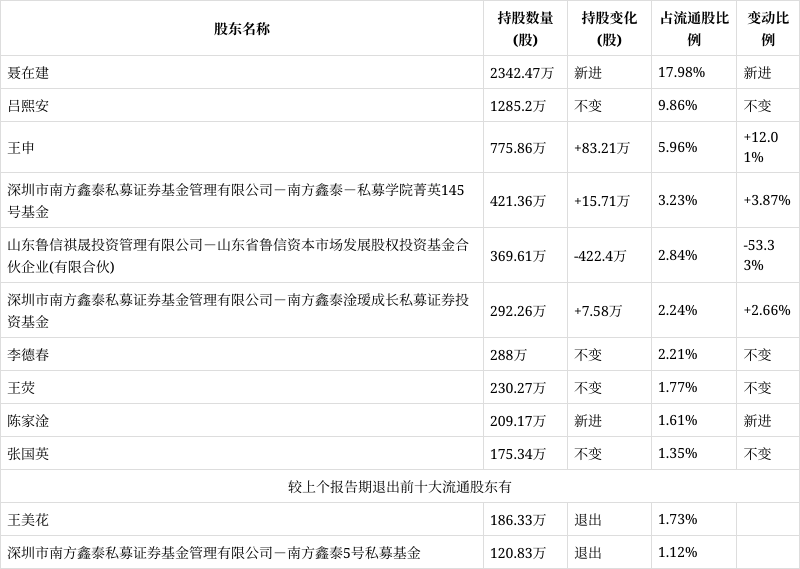Click the value 1285.2万

coord(517,106)
